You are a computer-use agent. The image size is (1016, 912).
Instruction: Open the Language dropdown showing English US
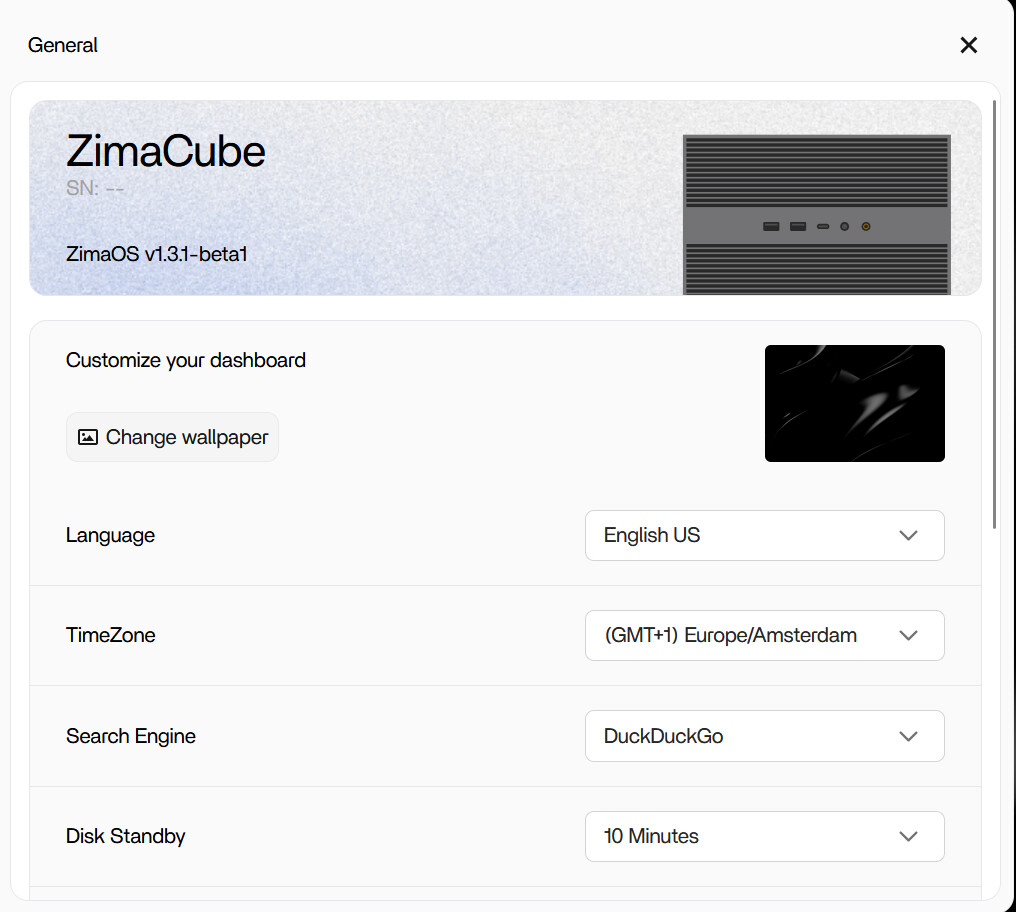pyautogui.click(x=764, y=535)
